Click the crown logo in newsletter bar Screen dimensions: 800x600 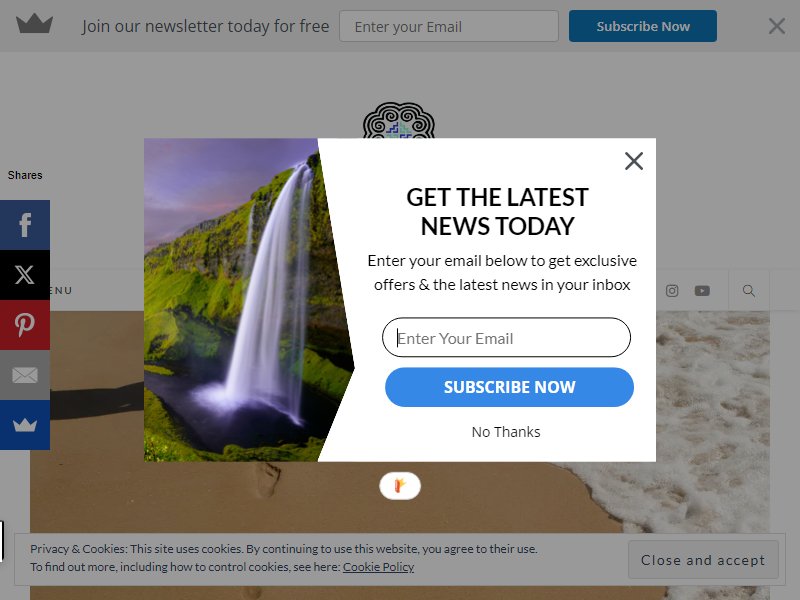(34, 24)
